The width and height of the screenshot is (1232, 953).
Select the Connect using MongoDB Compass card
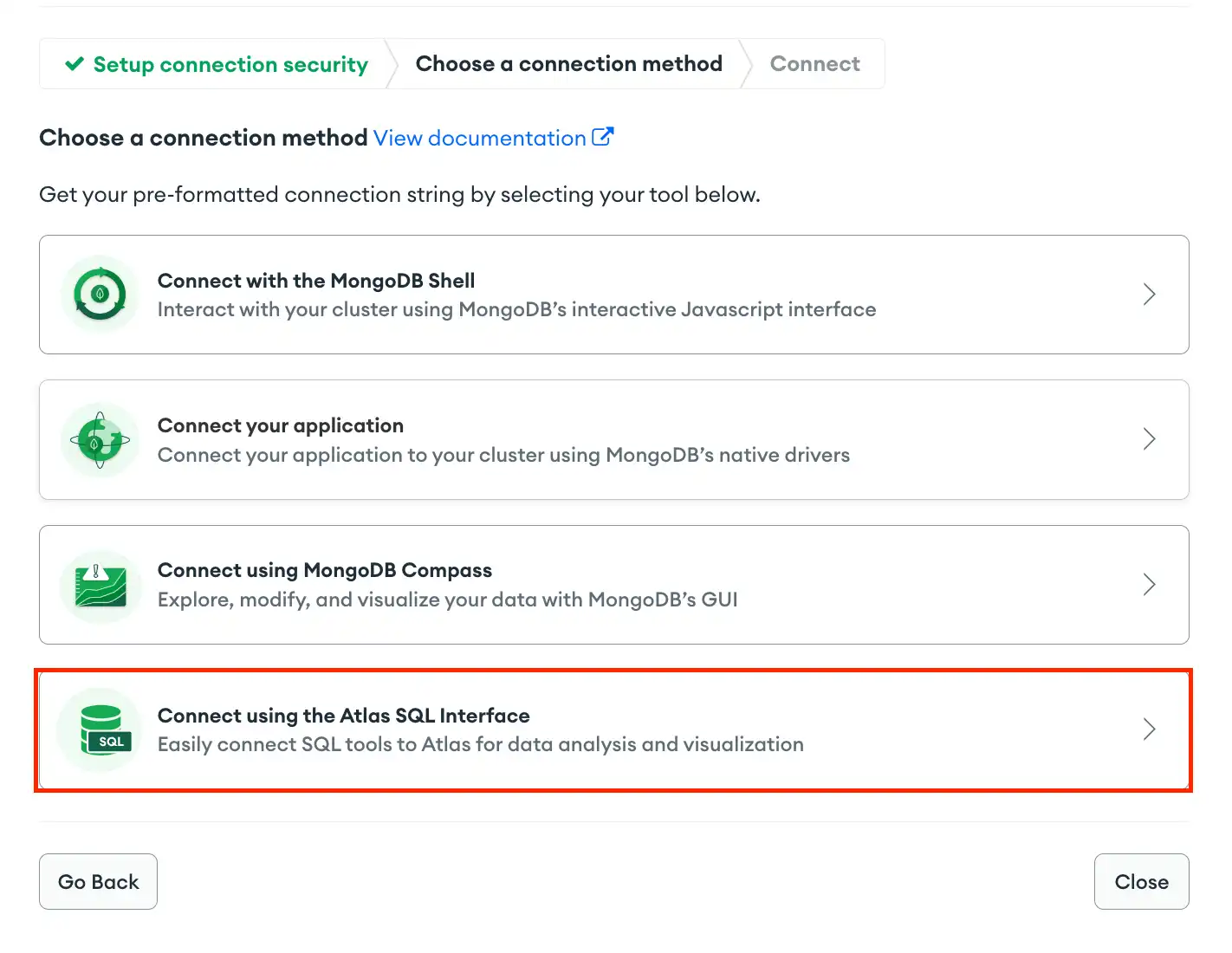click(x=613, y=585)
